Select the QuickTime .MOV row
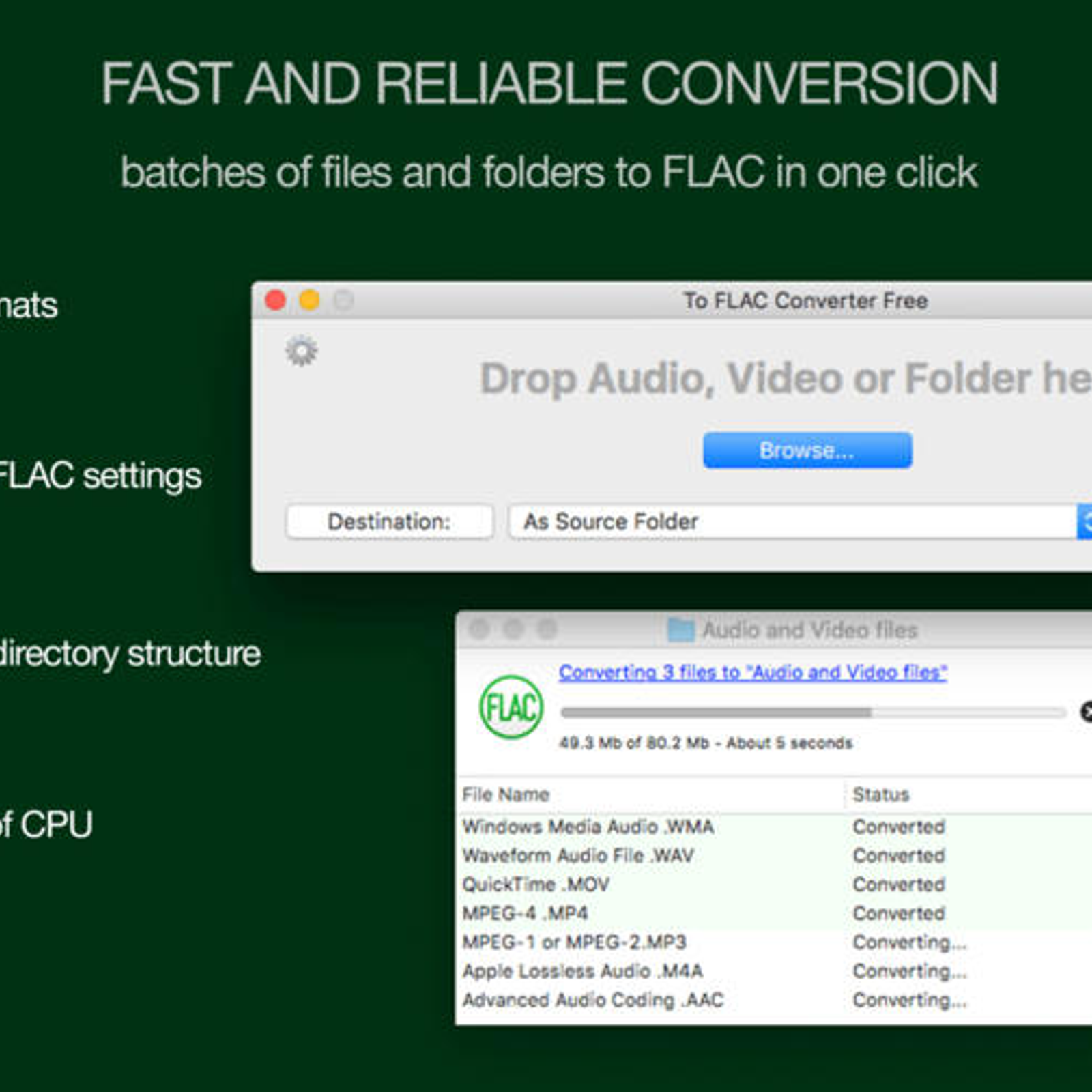This screenshot has height=1092, width=1092. [774, 885]
